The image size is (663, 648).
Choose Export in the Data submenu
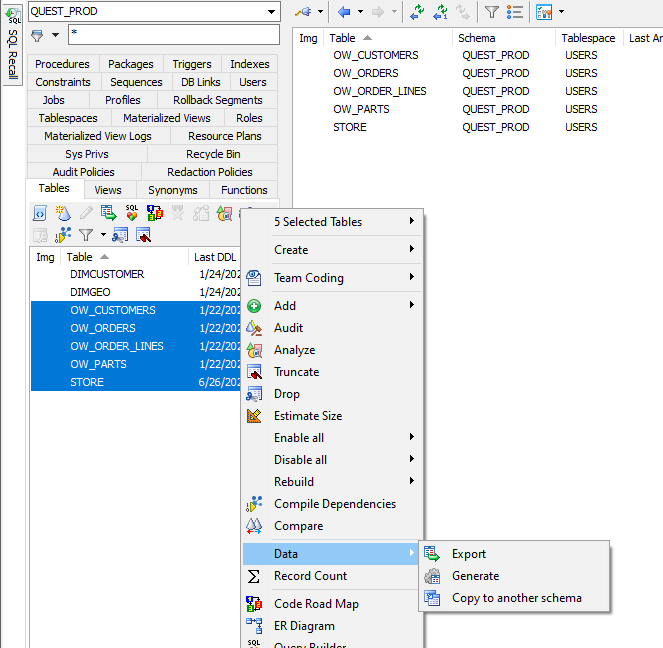pos(514,554)
